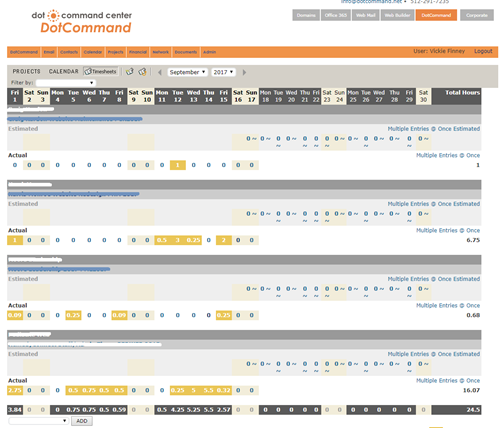This screenshot has width=500, height=428.
Task: Go to previous month with left arrow
Action: 160,72
